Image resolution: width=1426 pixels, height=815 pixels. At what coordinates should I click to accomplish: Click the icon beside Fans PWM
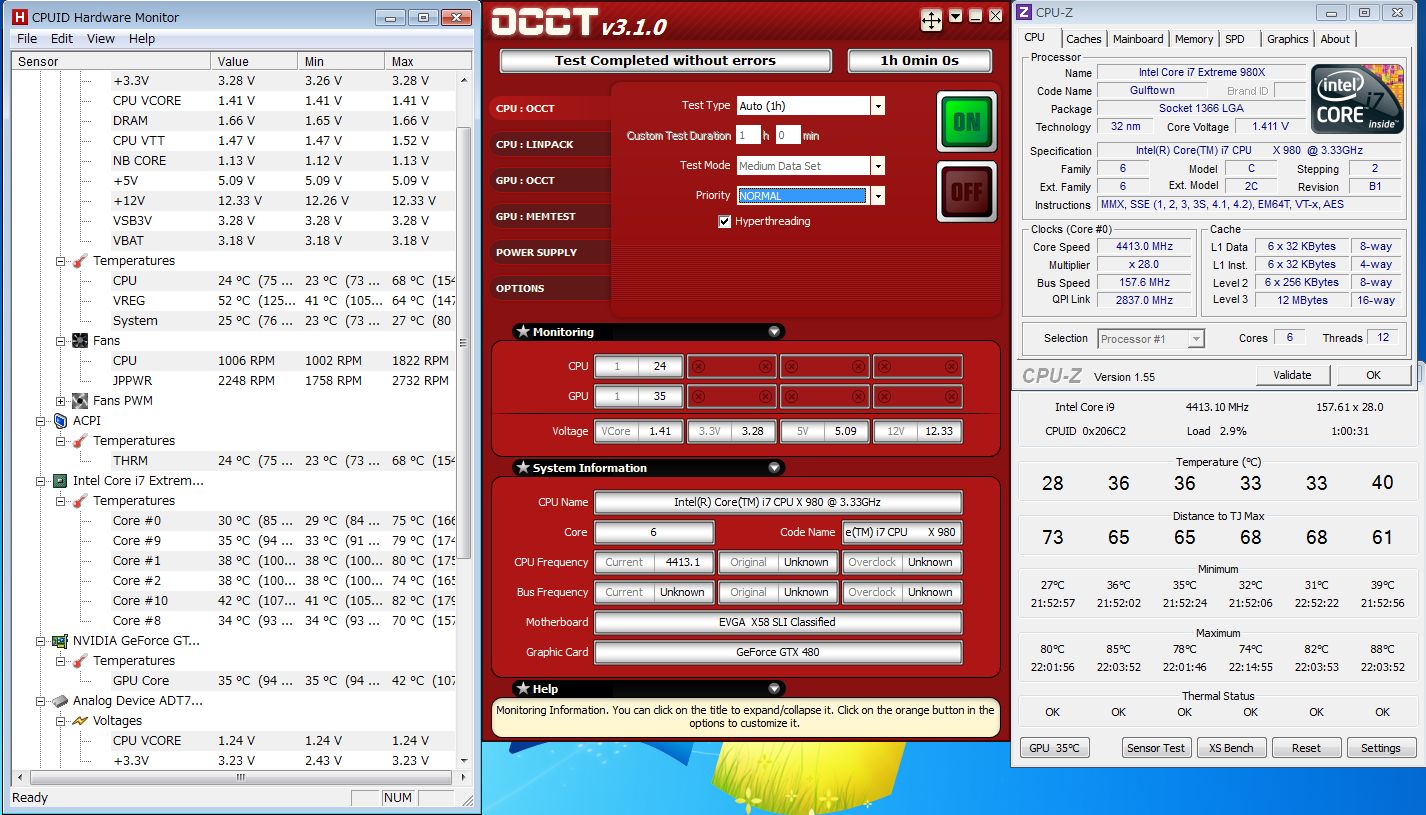click(x=80, y=401)
